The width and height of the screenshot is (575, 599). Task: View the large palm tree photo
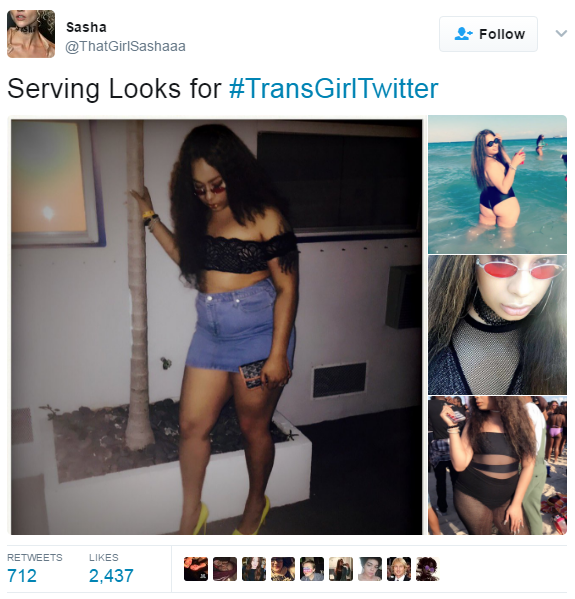tap(217, 327)
